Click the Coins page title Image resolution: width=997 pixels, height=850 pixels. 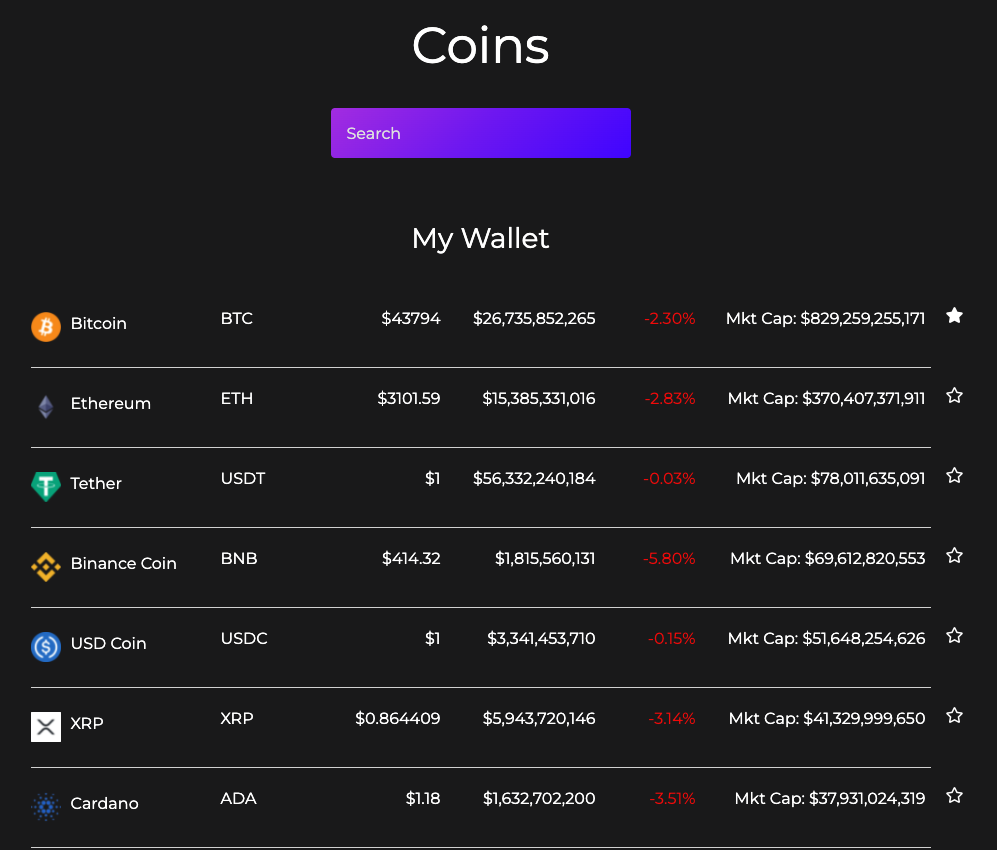pos(480,45)
